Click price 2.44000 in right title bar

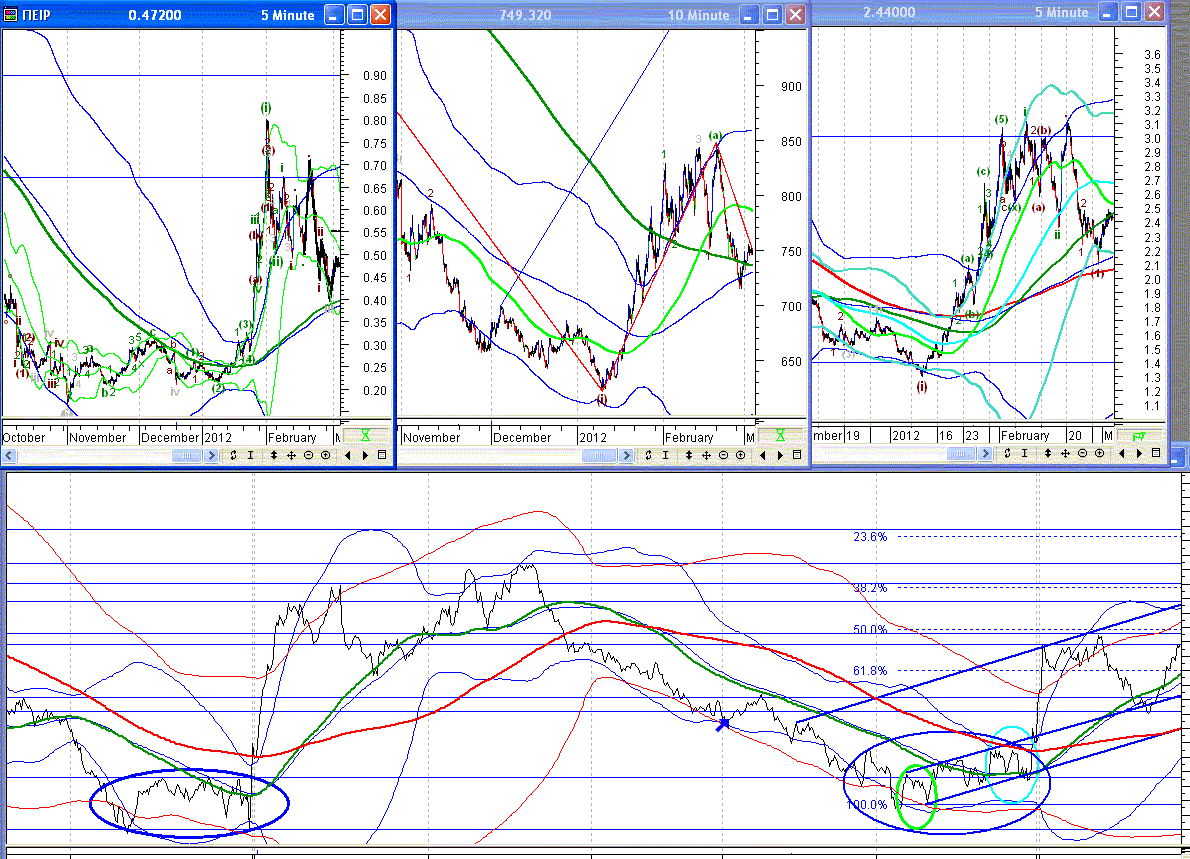point(889,12)
